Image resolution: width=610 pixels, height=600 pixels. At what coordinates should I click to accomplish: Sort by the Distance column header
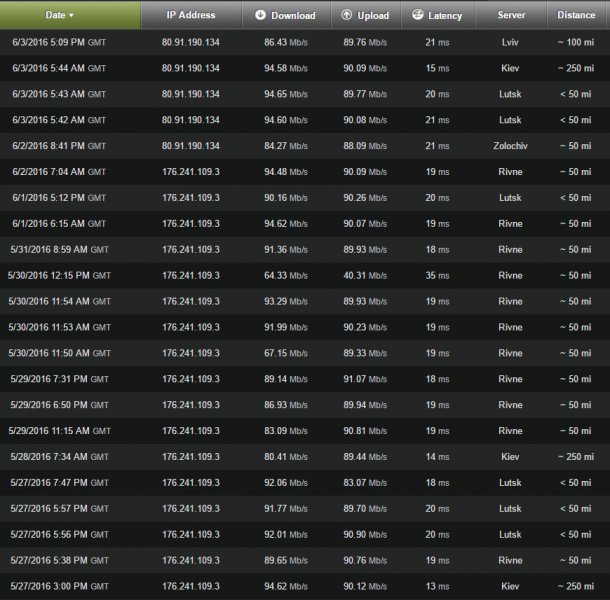576,15
